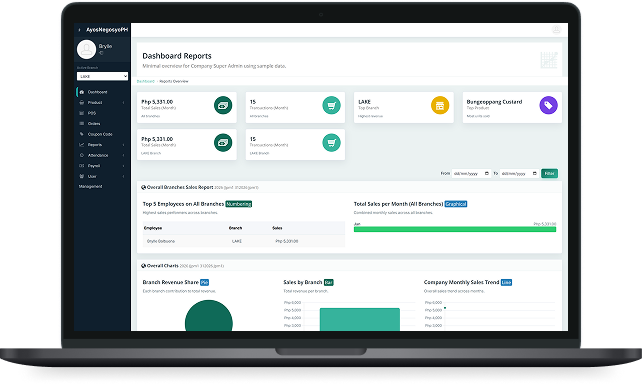Click the green Jan monthly sales bar

[455, 229]
